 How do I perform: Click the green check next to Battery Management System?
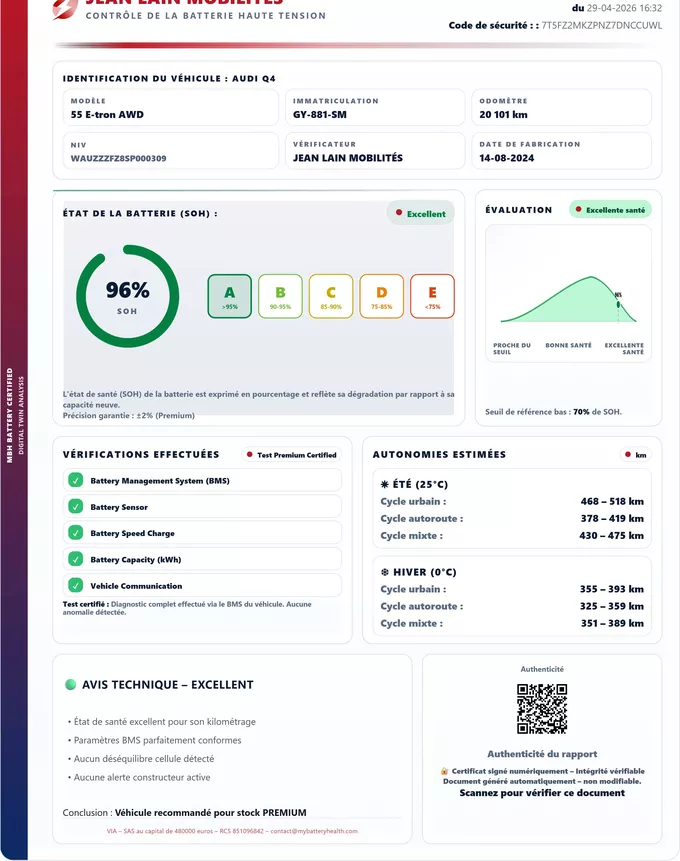click(x=76, y=480)
